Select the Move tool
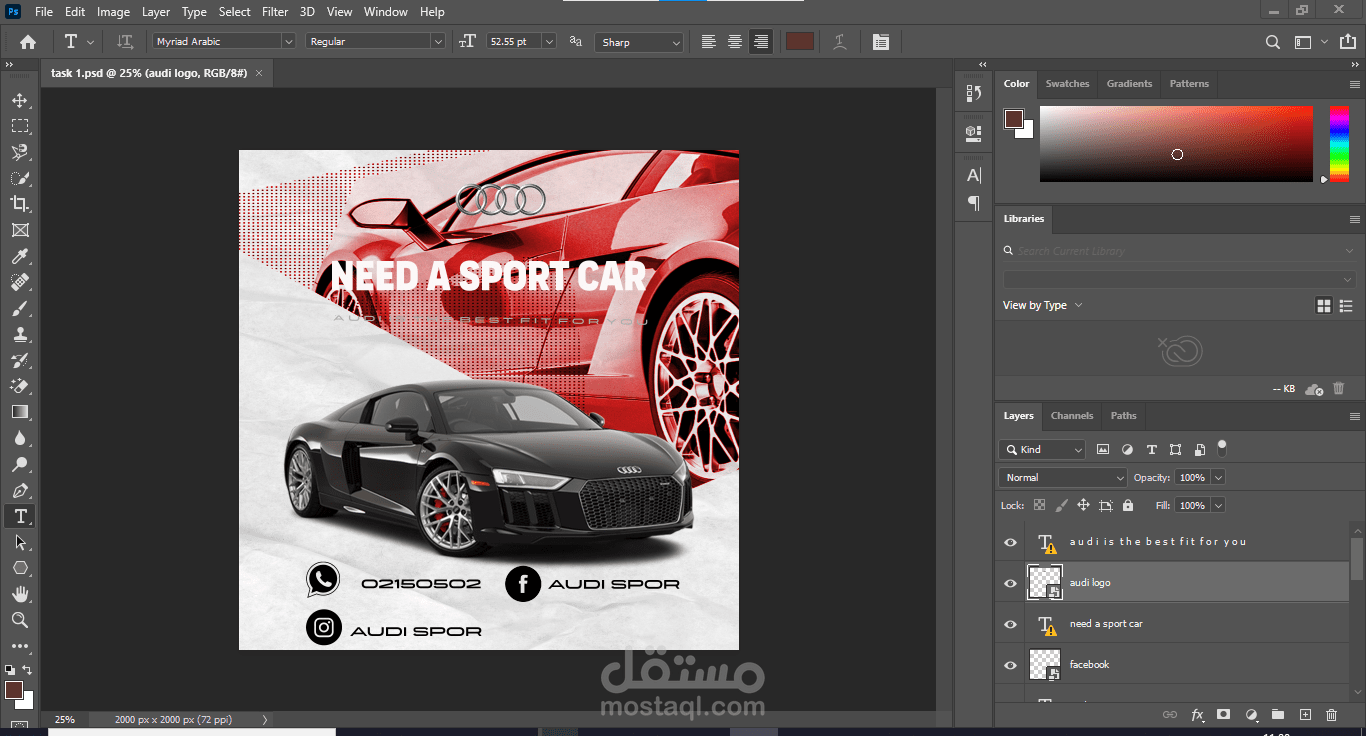 [x=19, y=101]
